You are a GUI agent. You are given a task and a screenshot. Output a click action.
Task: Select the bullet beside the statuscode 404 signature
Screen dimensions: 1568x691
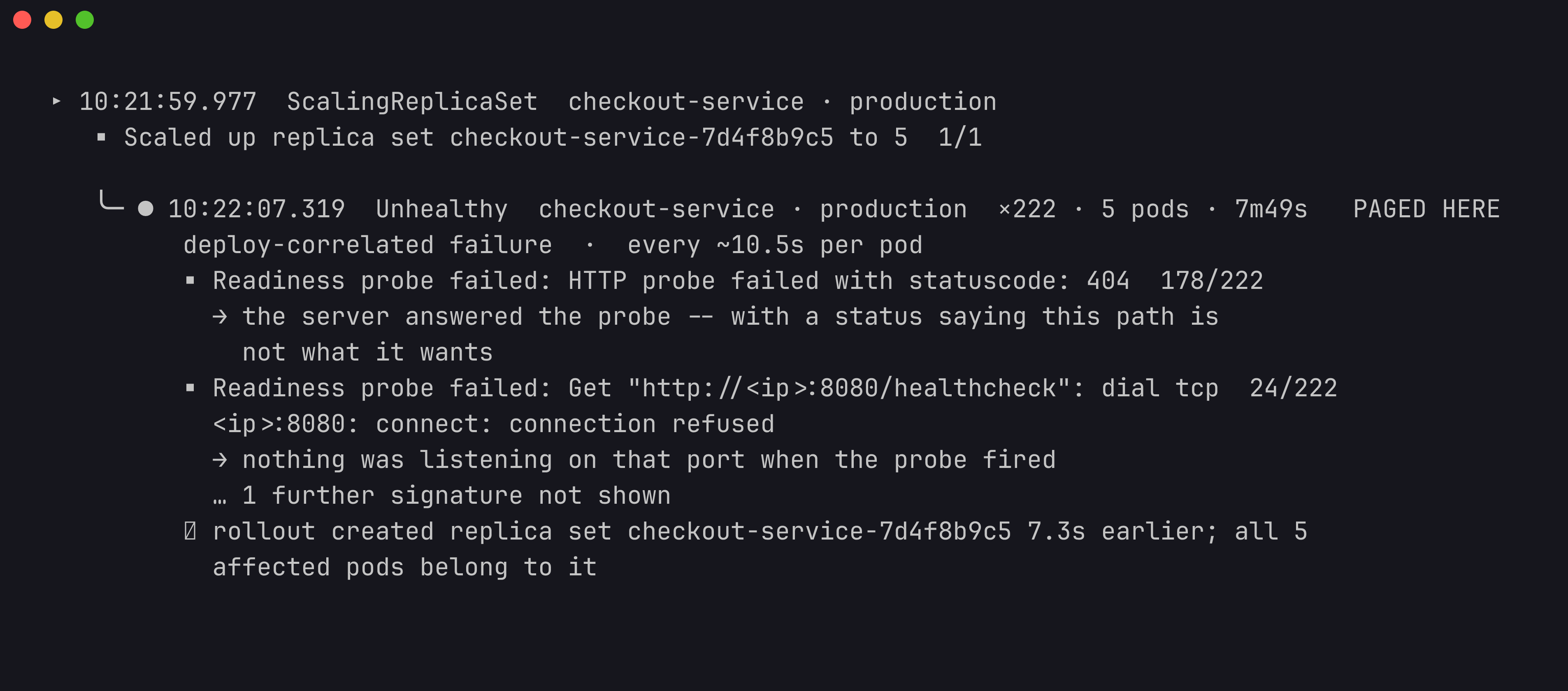pos(190,280)
